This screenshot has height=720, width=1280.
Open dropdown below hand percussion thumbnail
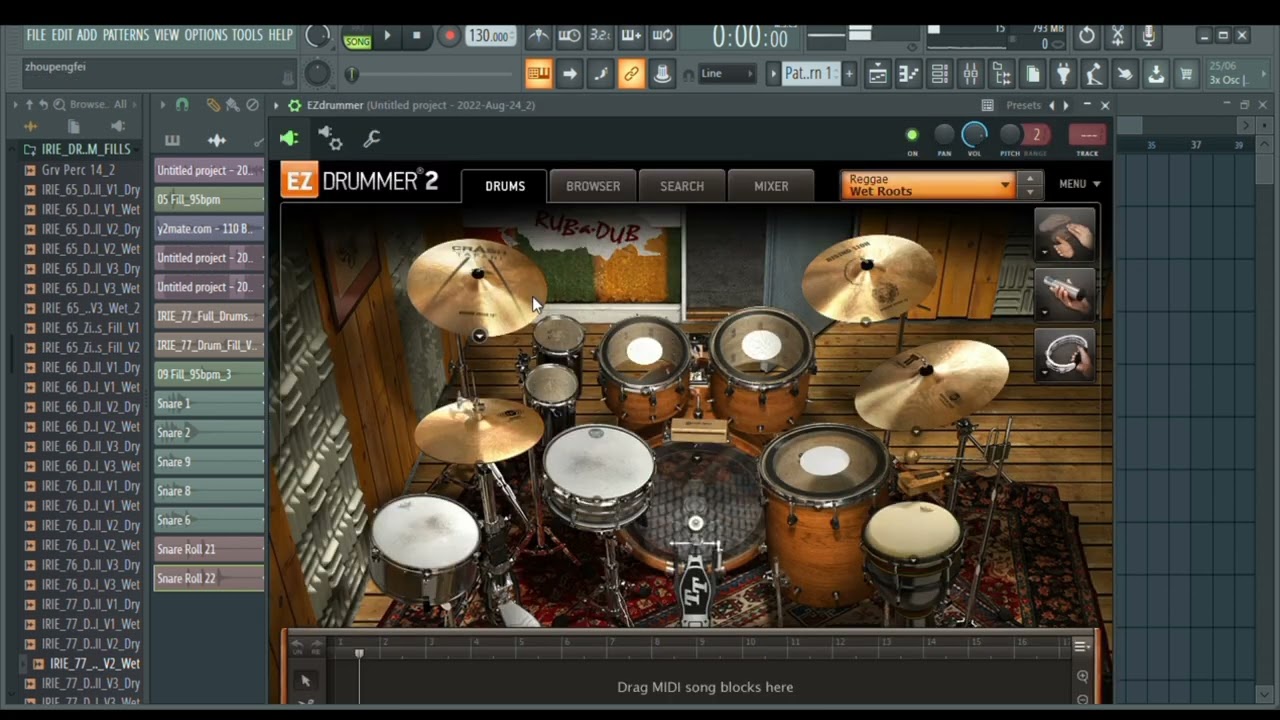[x=1044, y=252]
